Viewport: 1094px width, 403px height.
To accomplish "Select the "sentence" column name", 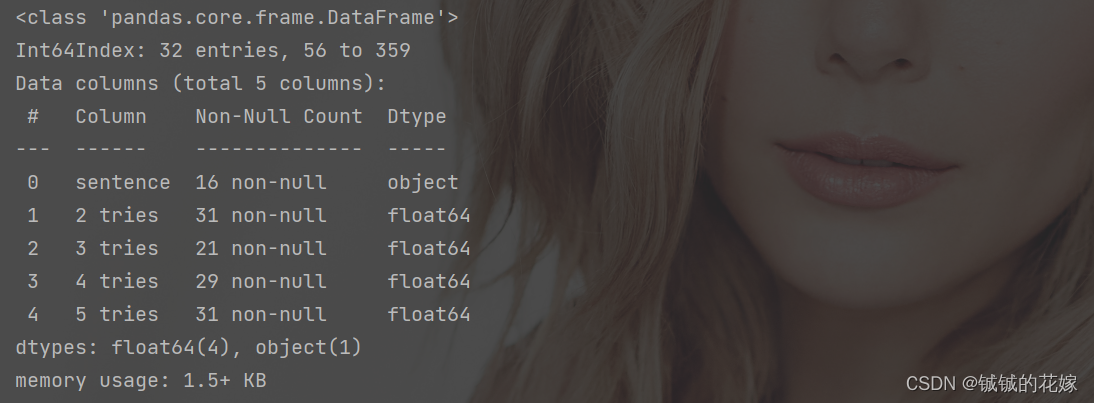I will coord(123,182).
